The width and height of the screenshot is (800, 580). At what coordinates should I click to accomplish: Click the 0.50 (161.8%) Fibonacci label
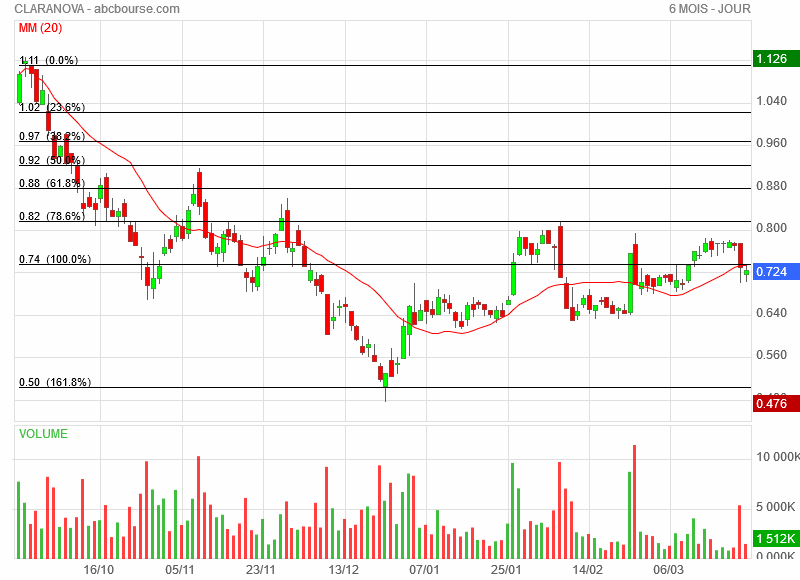click(x=55, y=382)
